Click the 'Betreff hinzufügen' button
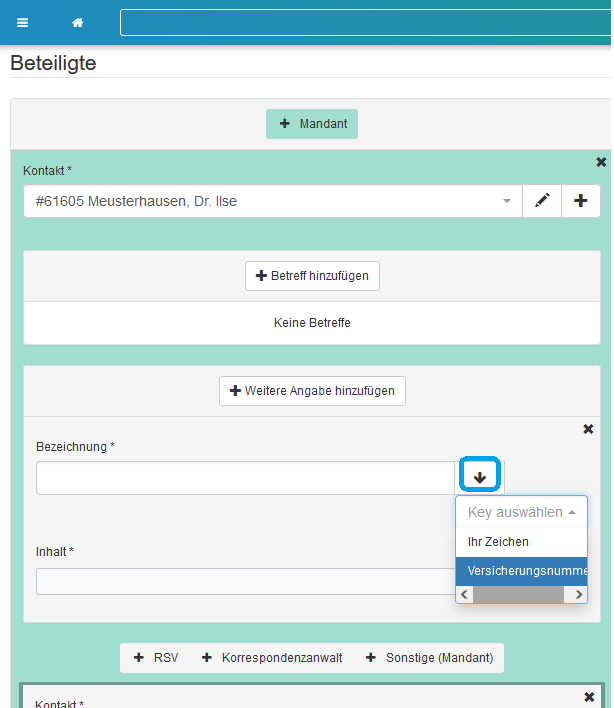 tap(312, 276)
